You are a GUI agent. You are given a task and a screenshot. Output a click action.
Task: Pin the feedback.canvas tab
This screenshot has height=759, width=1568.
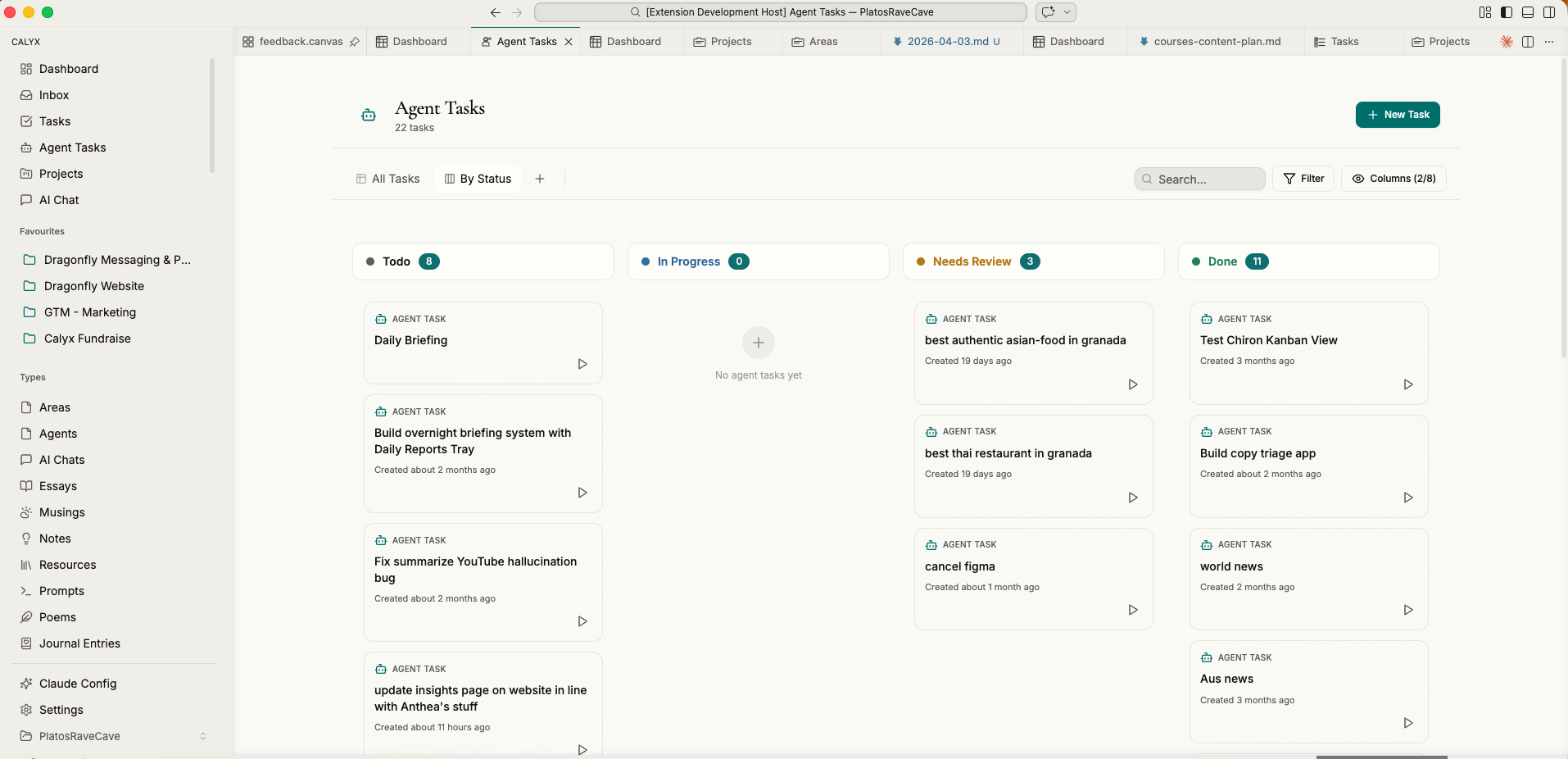(355, 42)
